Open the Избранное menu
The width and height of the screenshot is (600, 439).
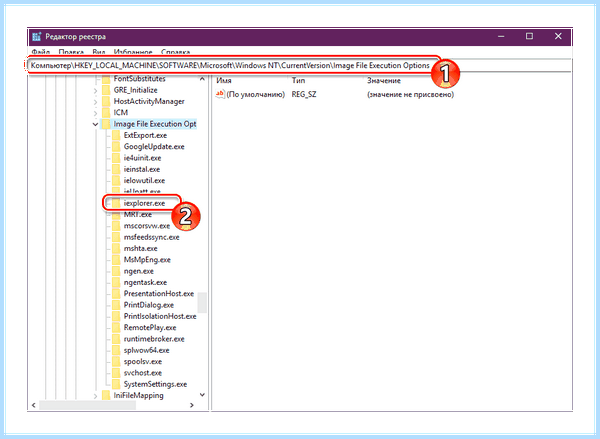click(x=133, y=52)
